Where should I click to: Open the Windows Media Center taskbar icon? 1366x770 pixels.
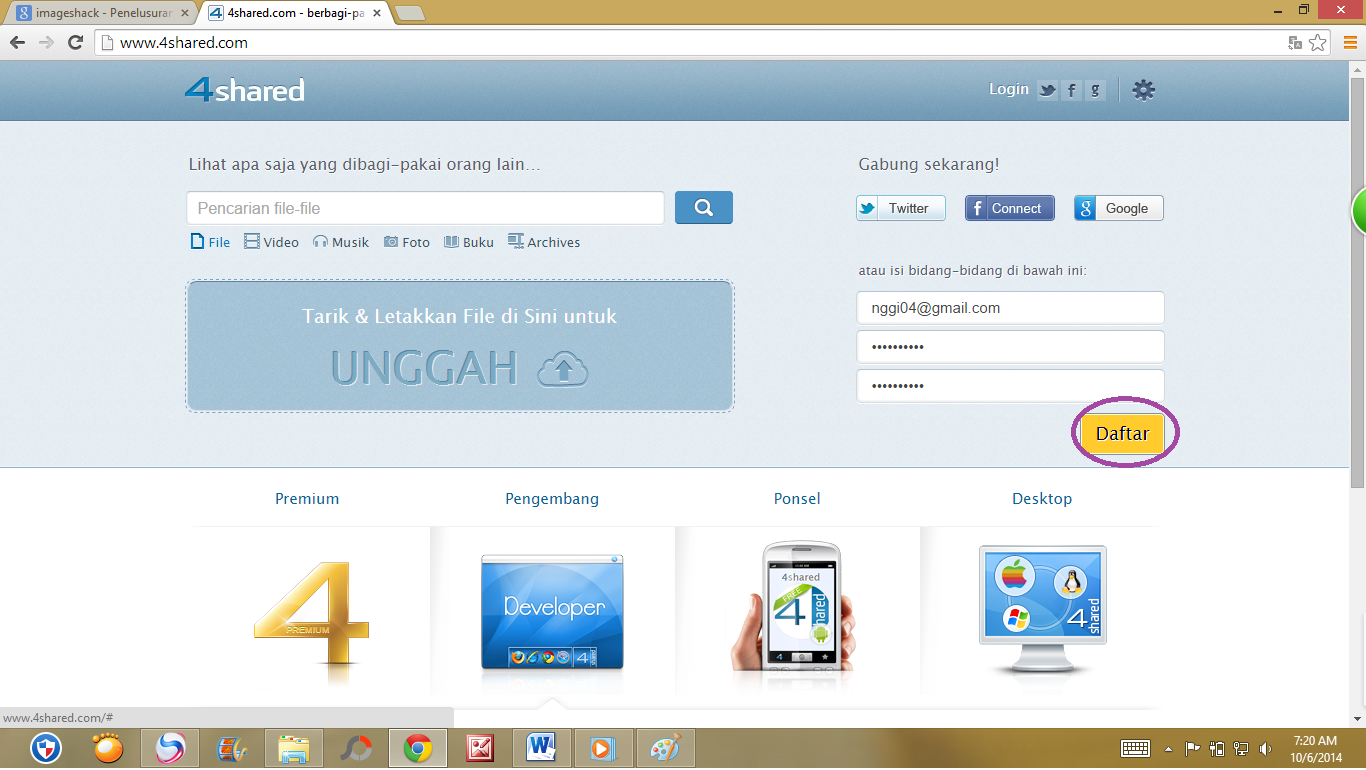[x=231, y=748]
